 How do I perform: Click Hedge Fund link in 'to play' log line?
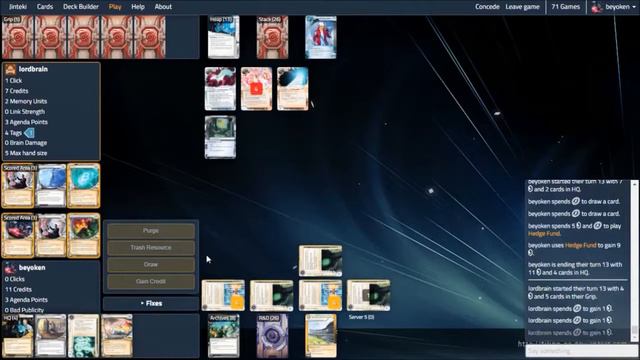coord(544,233)
